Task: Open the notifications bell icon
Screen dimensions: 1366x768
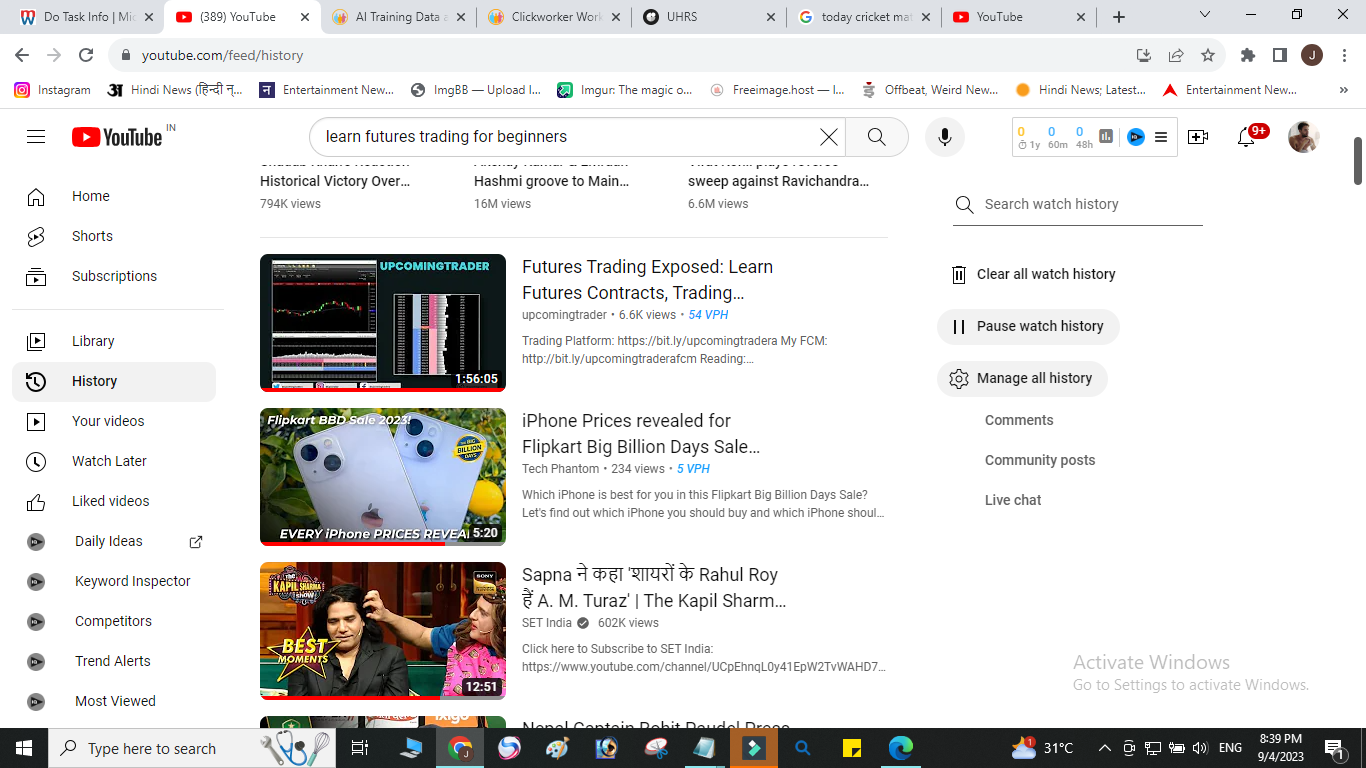Action: pyautogui.click(x=1246, y=137)
